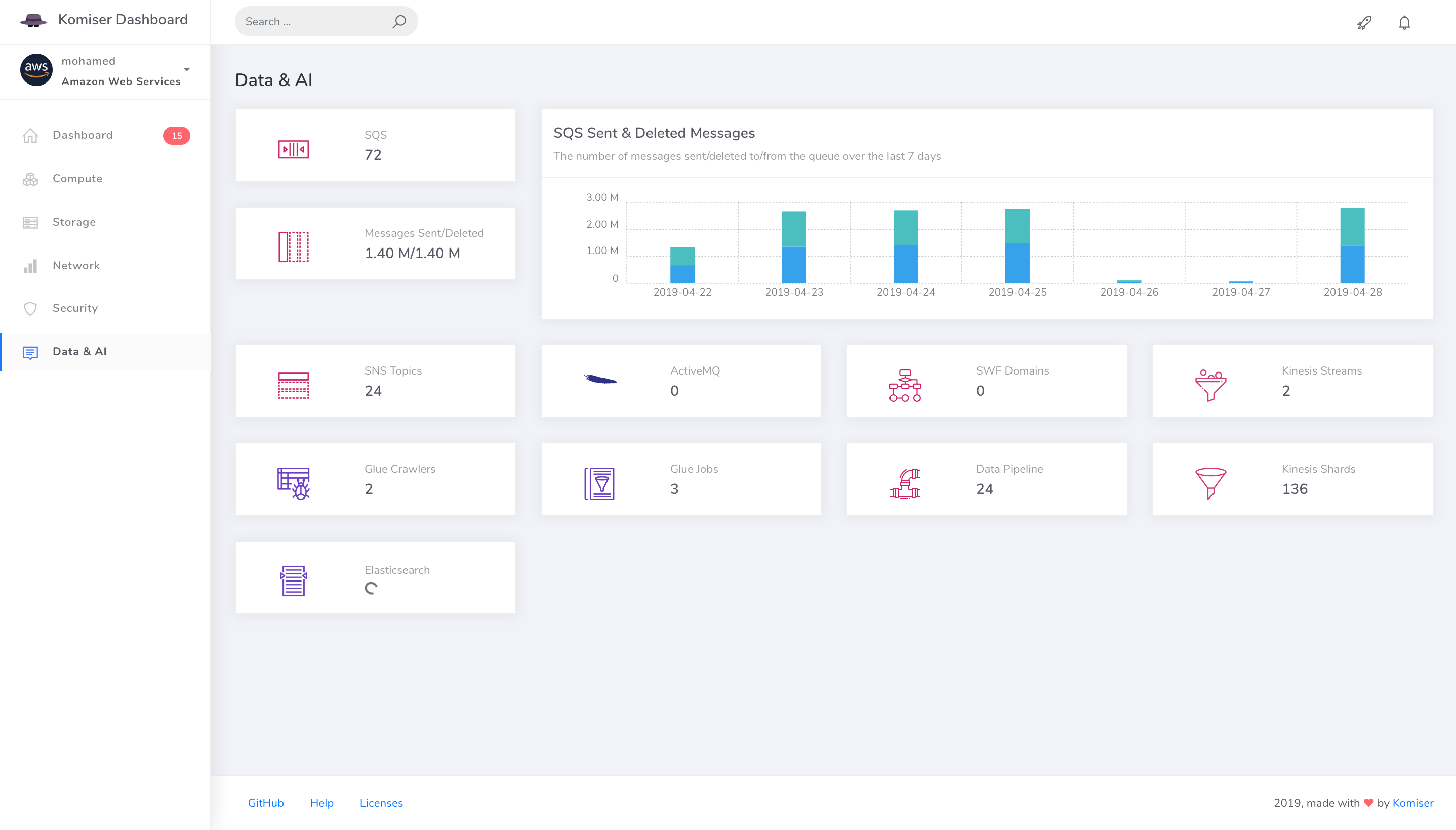Viewport: 1456px width, 830px height.
Task: Click the SWF Domains workflow icon
Action: point(905,385)
